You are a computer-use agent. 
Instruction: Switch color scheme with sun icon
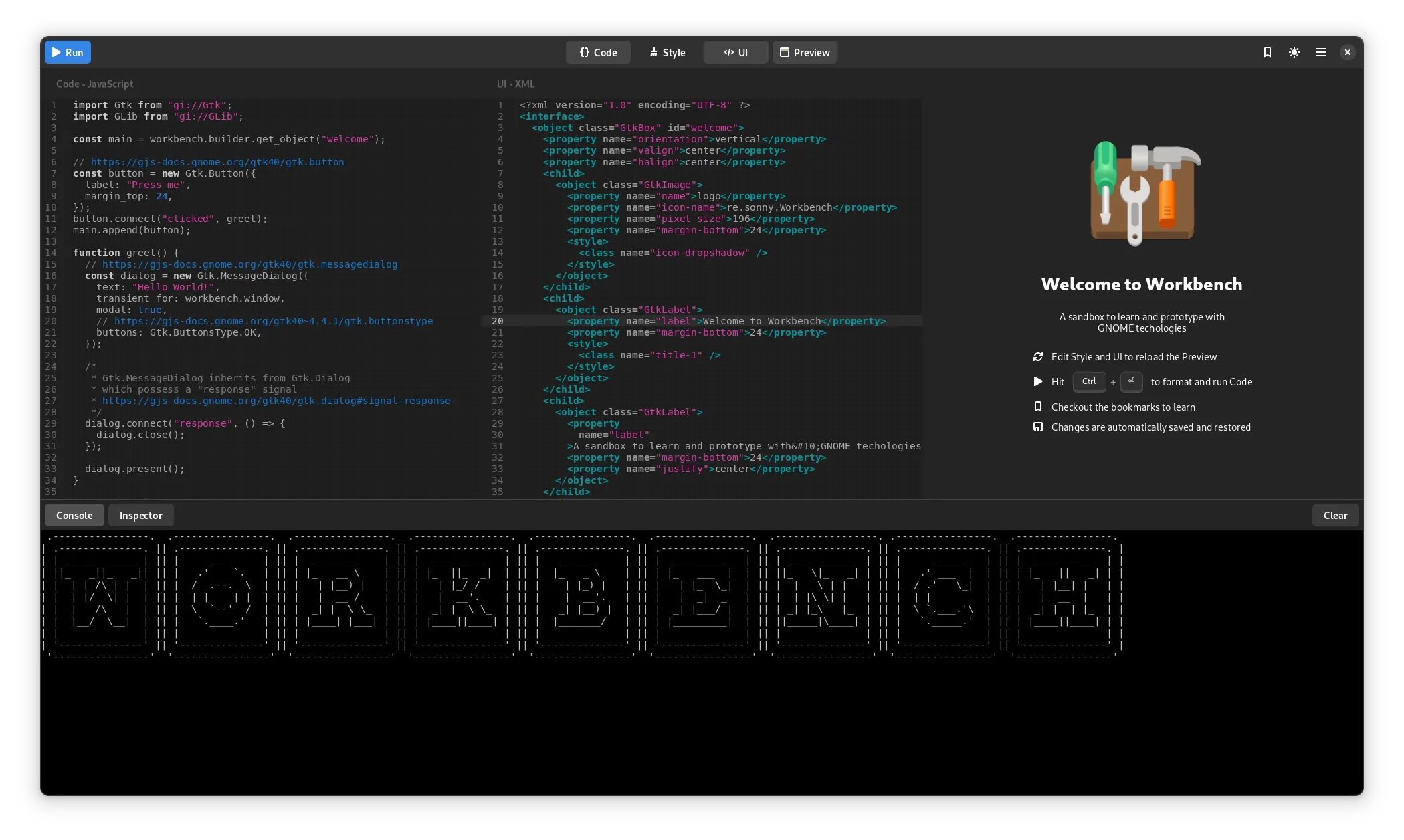coord(1294,52)
